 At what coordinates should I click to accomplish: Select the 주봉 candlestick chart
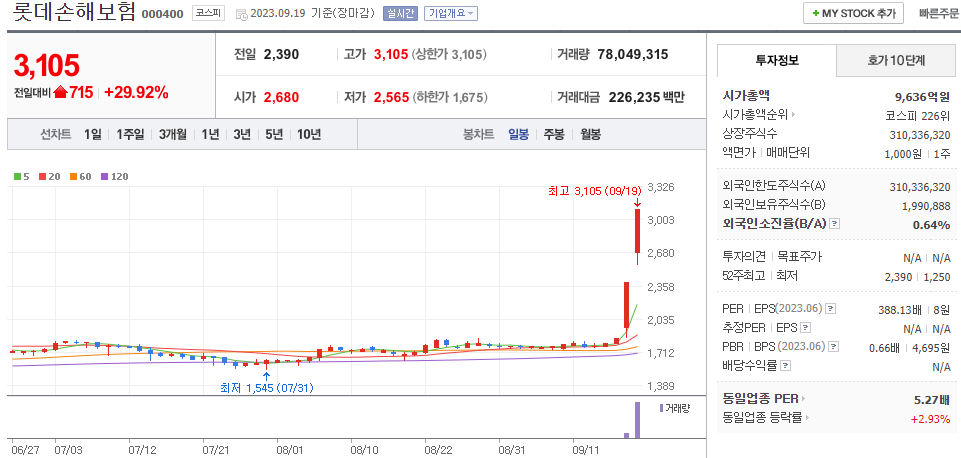click(x=554, y=134)
